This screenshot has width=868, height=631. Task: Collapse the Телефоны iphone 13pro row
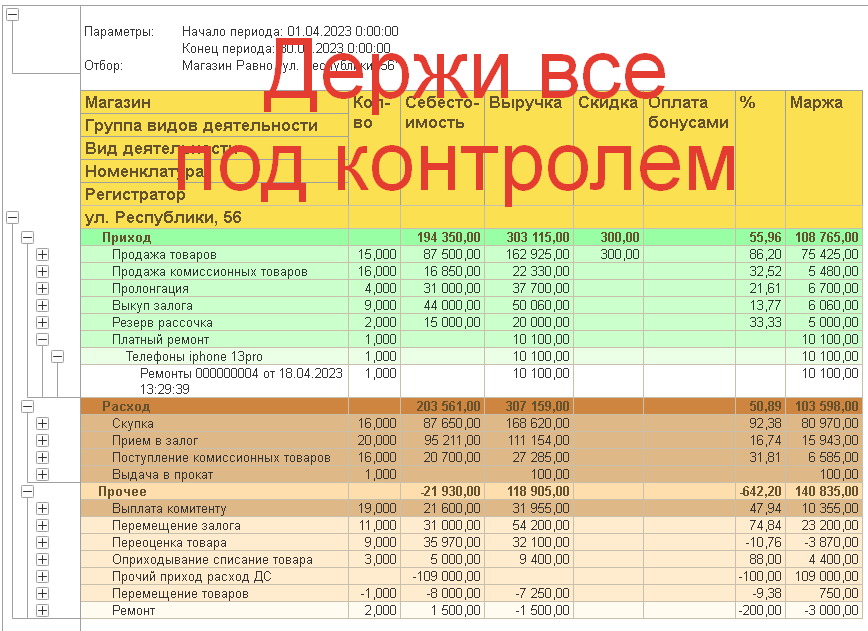(x=57, y=356)
